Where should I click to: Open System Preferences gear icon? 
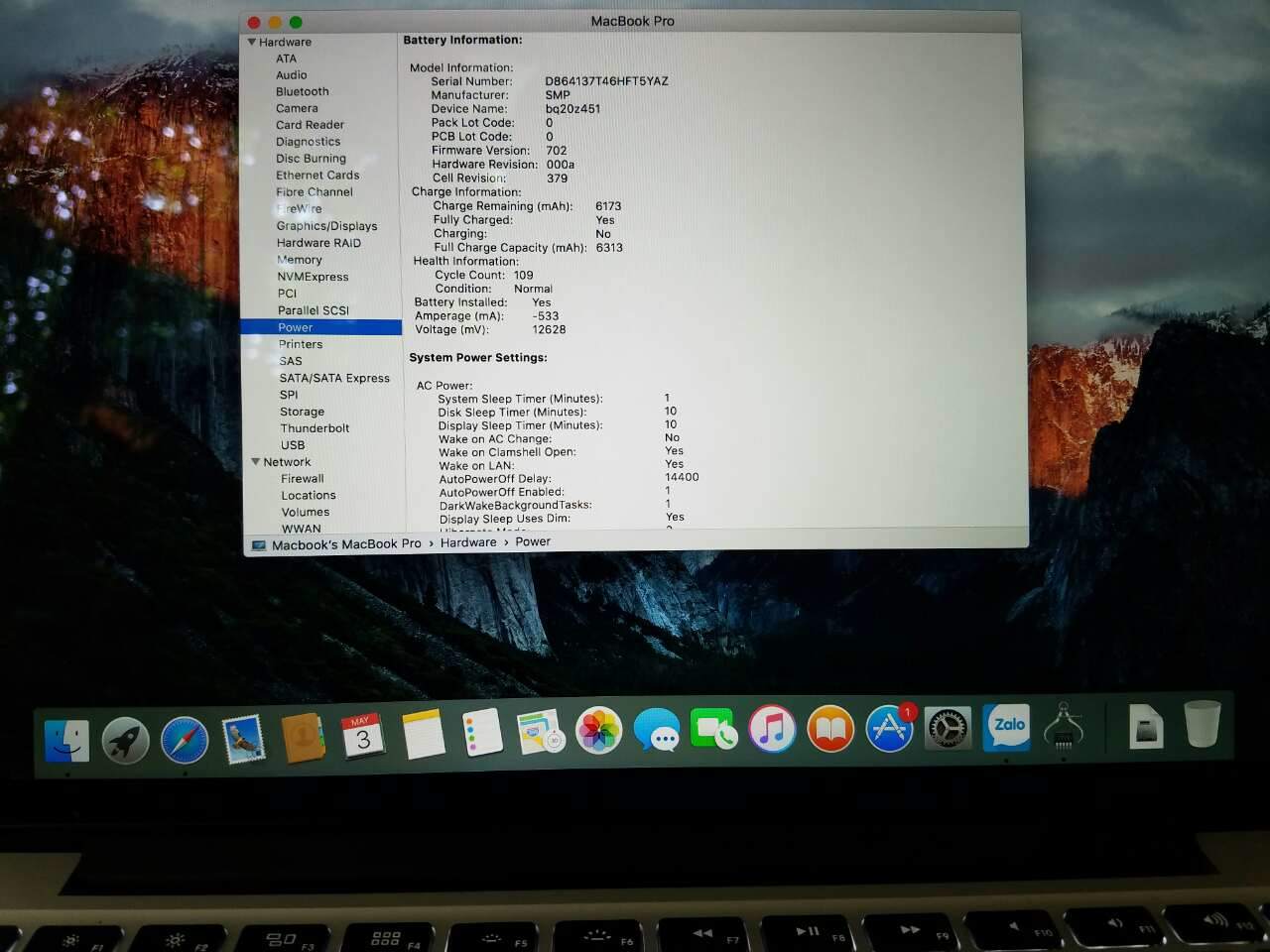tap(948, 728)
